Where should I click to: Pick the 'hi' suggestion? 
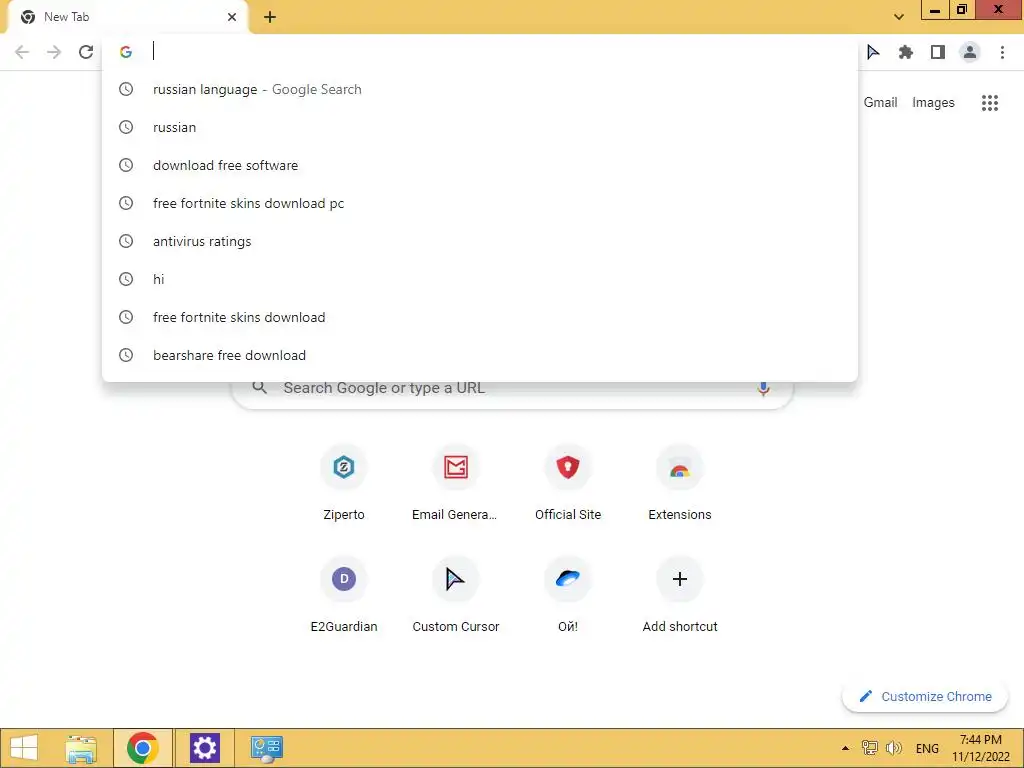479,279
